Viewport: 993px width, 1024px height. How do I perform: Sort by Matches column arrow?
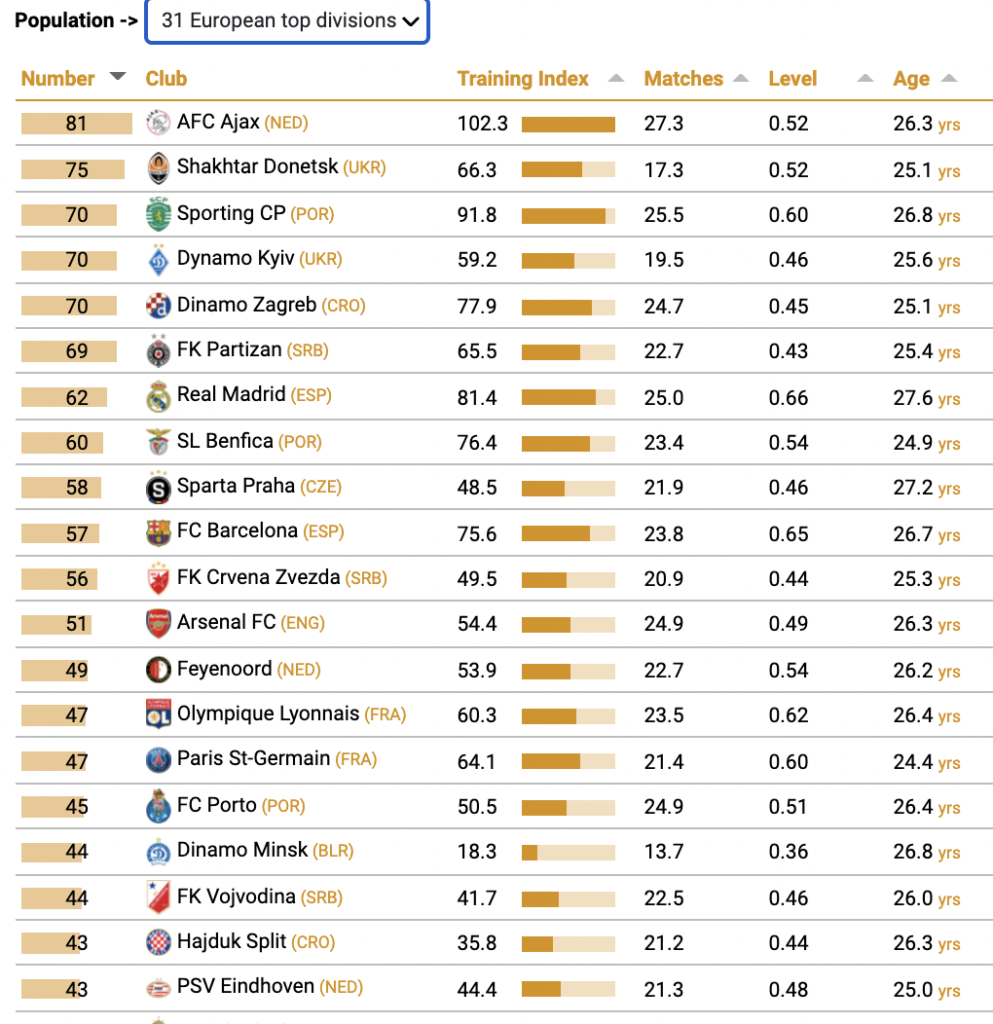740,78
